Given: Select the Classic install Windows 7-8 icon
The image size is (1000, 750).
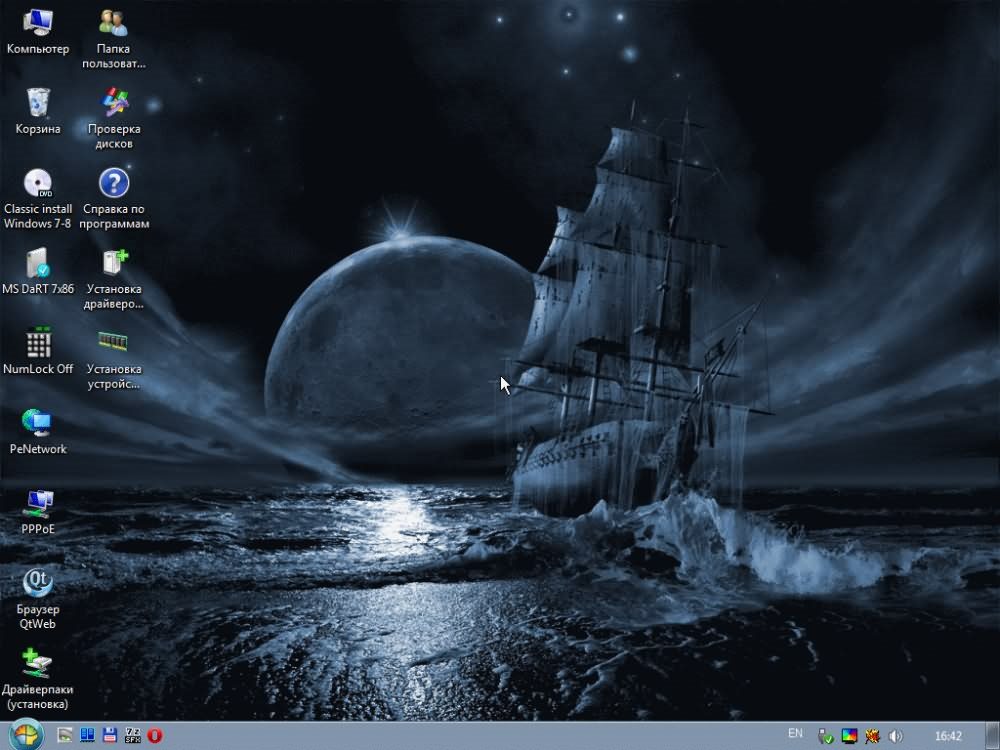Looking at the screenshot, I should click(38, 183).
